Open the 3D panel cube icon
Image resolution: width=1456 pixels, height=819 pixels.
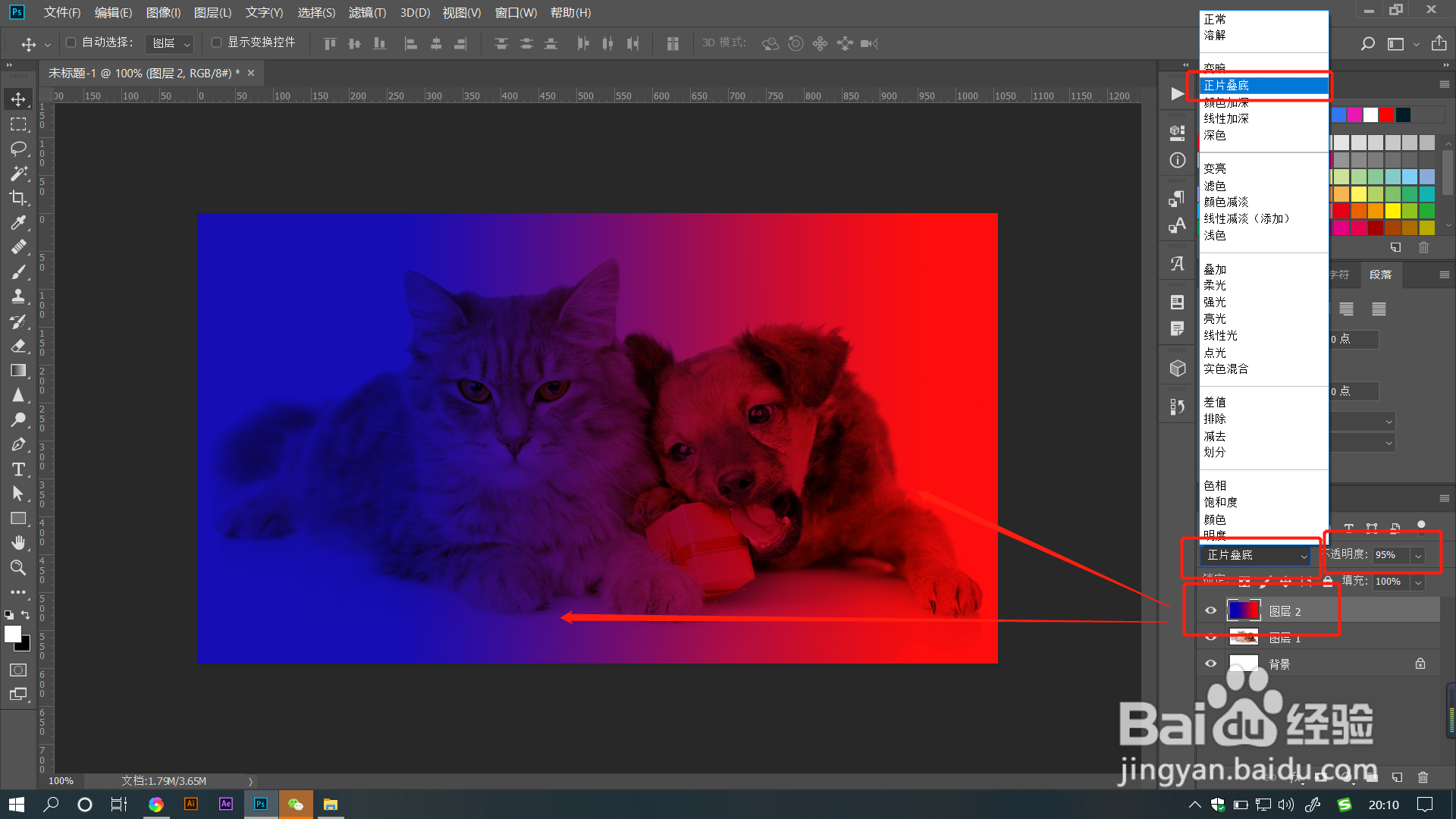click(x=1177, y=369)
